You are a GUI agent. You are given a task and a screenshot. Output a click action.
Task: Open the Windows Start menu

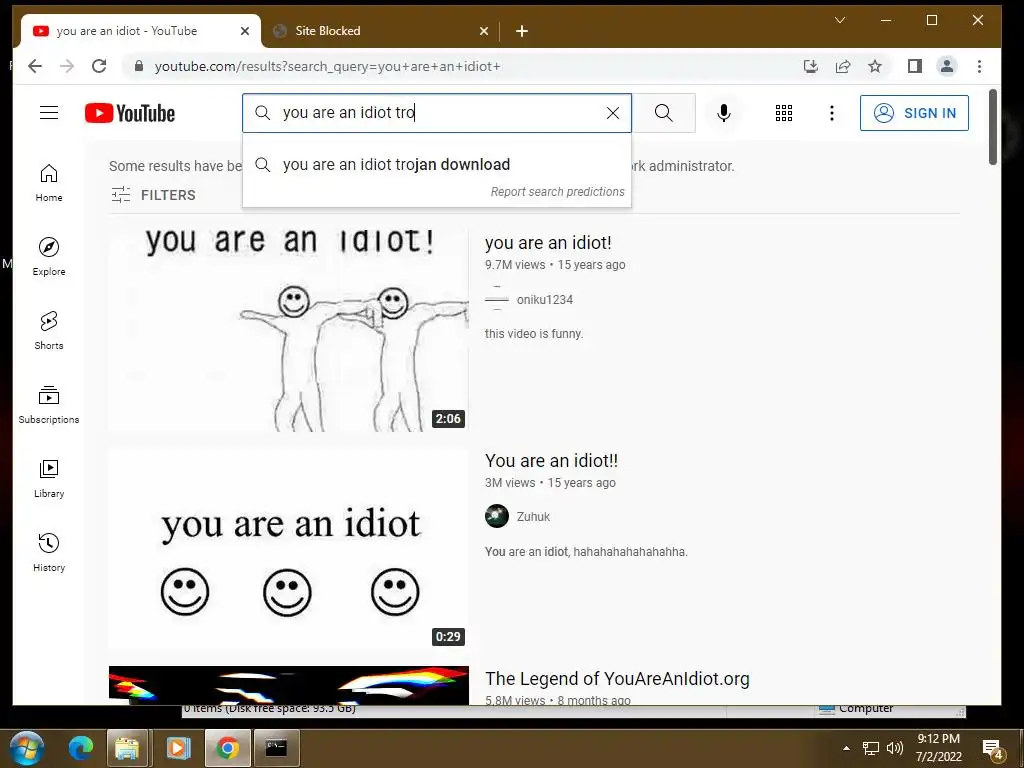click(x=26, y=747)
